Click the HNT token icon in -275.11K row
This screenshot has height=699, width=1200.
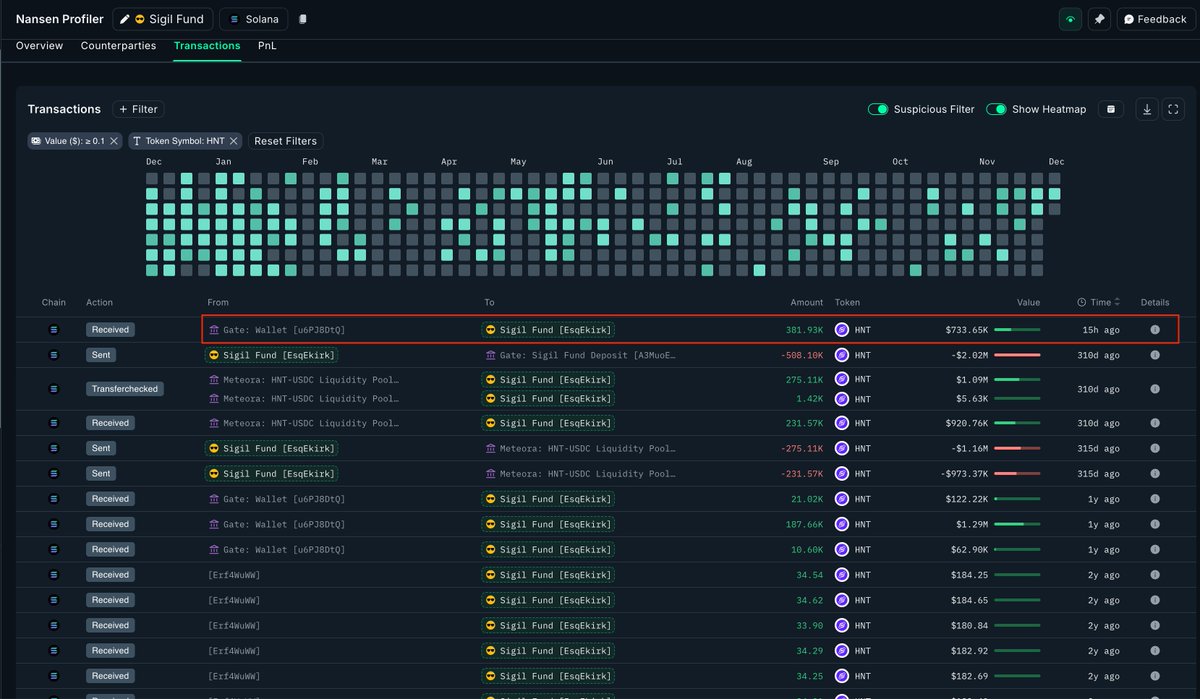coord(842,449)
